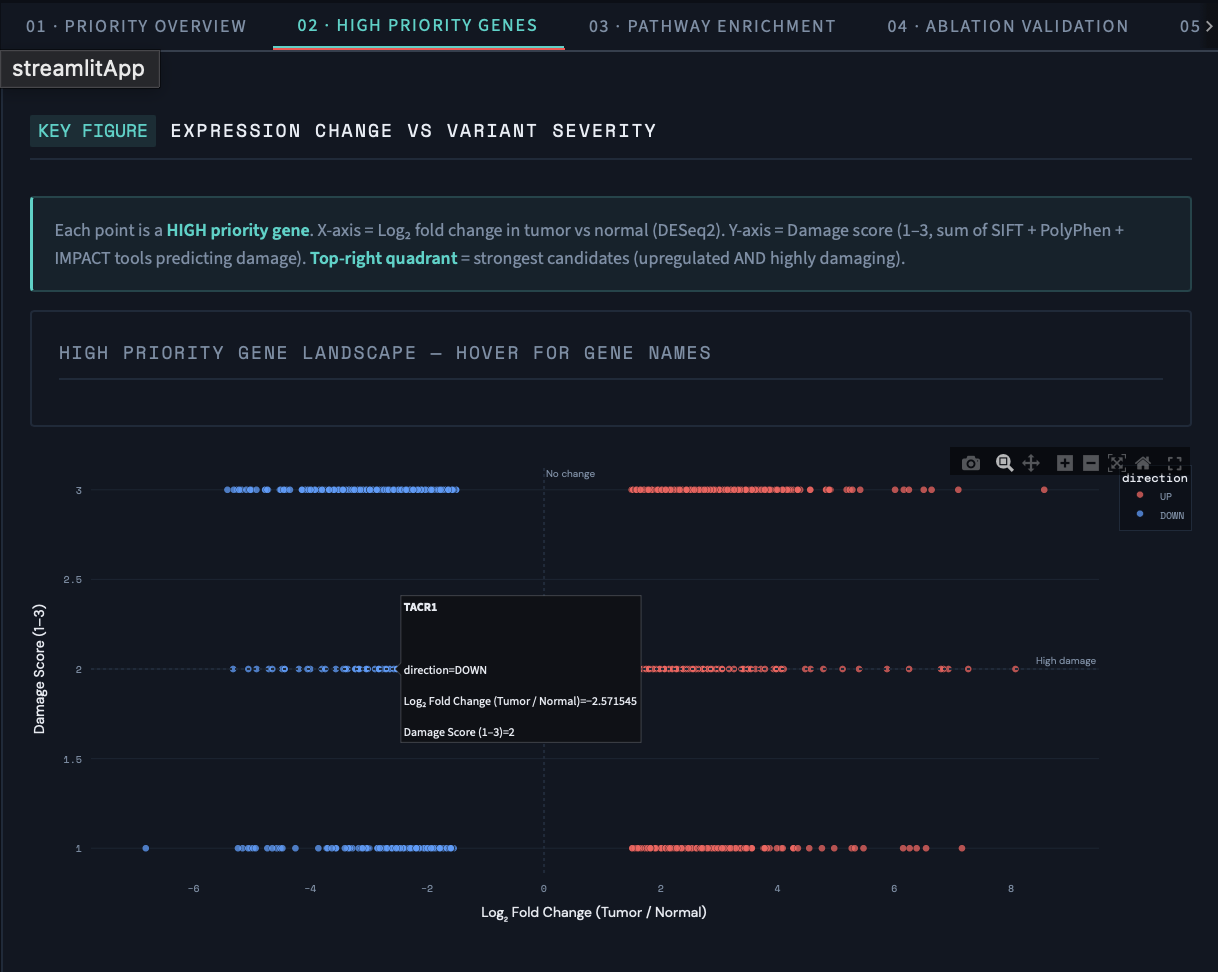Click 'HIGH priority gene' highlighted text
The width and height of the screenshot is (1218, 972).
coord(238,230)
